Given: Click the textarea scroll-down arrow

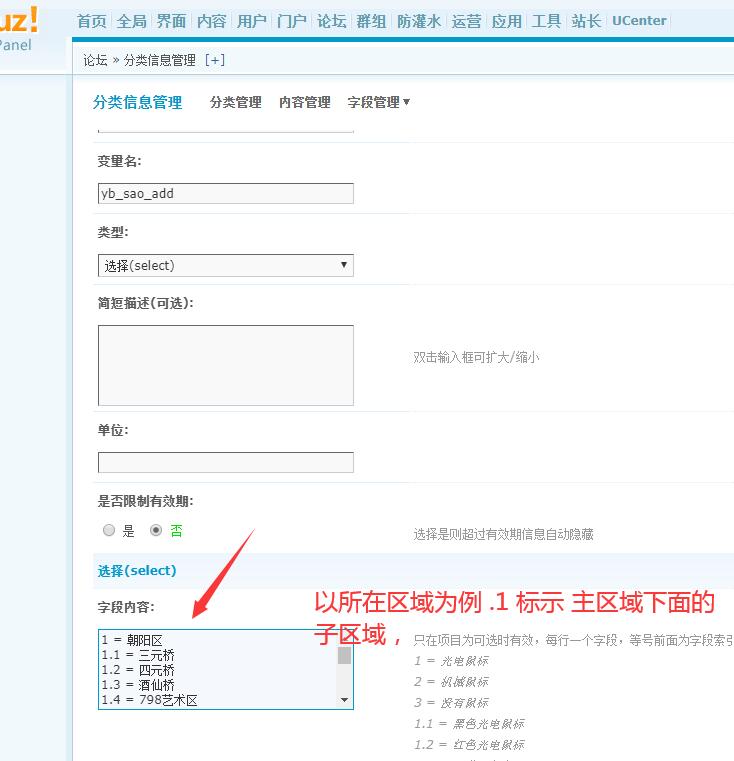Looking at the screenshot, I should click(344, 700).
